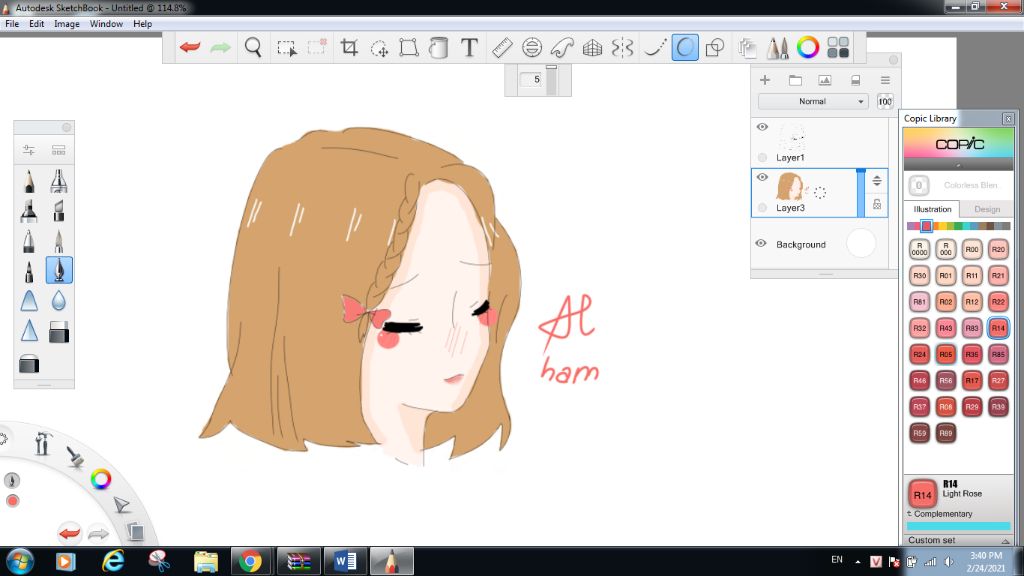Screen dimensions: 1024x576
Task: Open the Brush Palette from toolbar
Action: 777,47
